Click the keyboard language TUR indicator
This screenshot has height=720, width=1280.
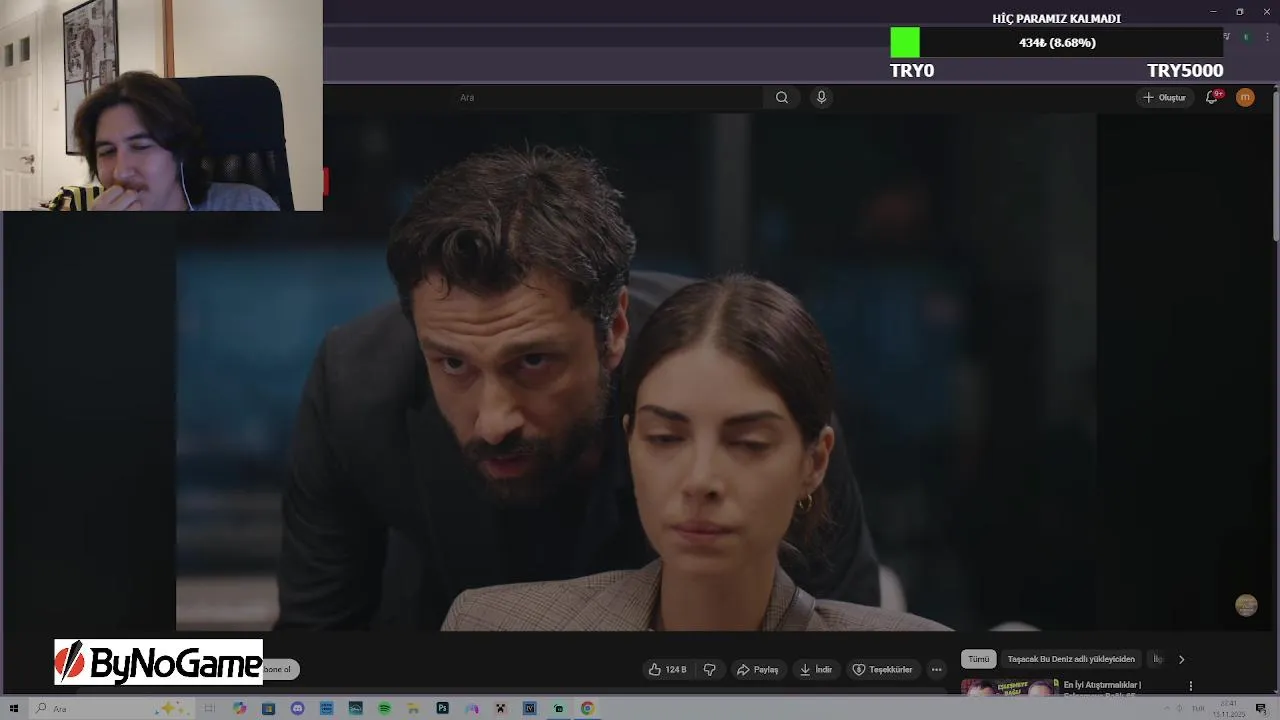click(1198, 708)
